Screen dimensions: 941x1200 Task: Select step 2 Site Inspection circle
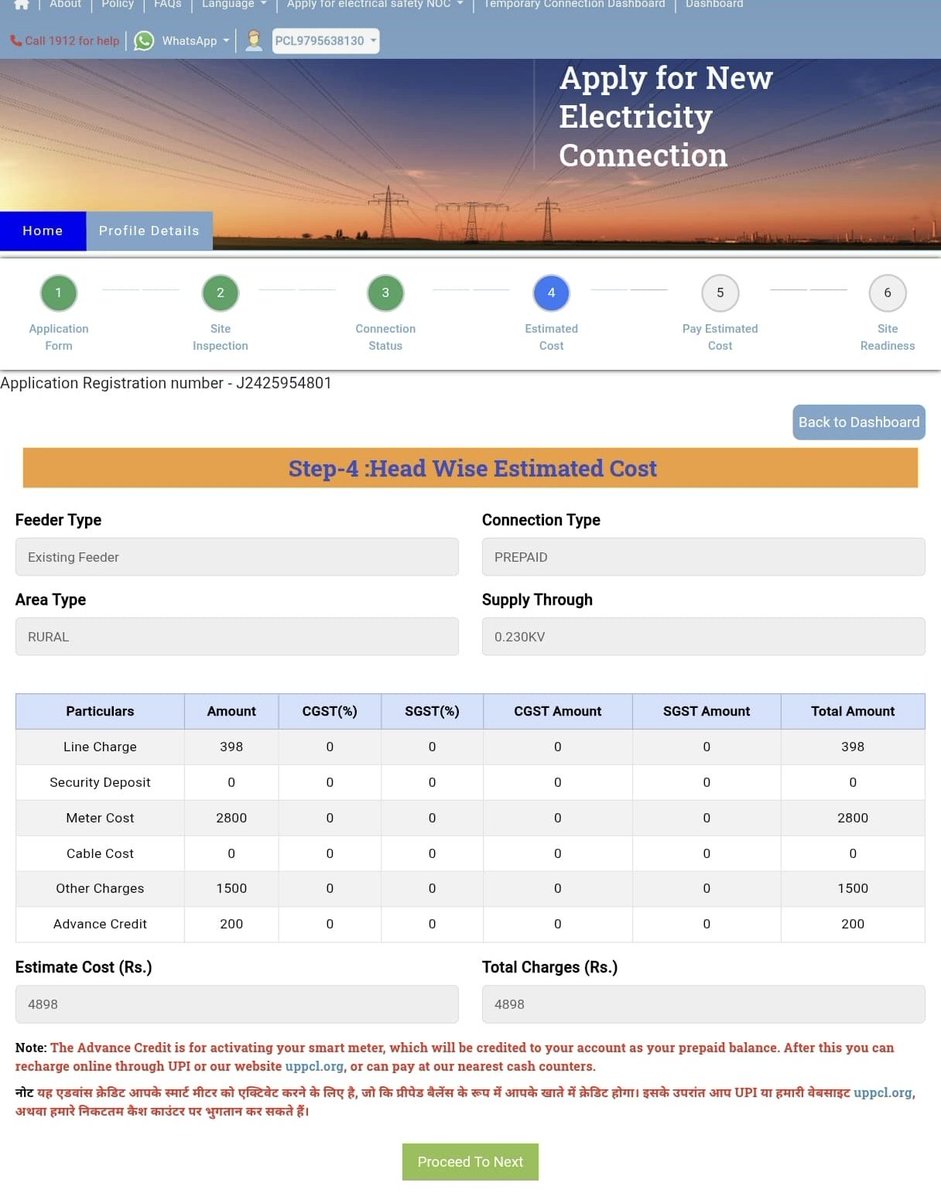pos(220,293)
